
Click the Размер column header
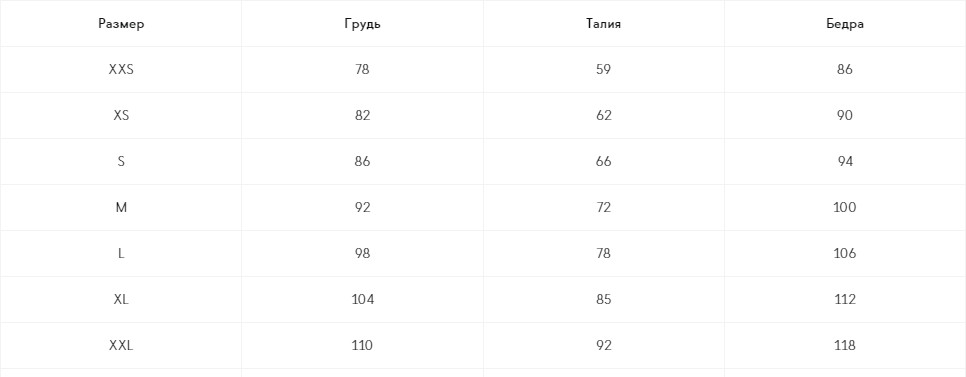tap(121, 24)
